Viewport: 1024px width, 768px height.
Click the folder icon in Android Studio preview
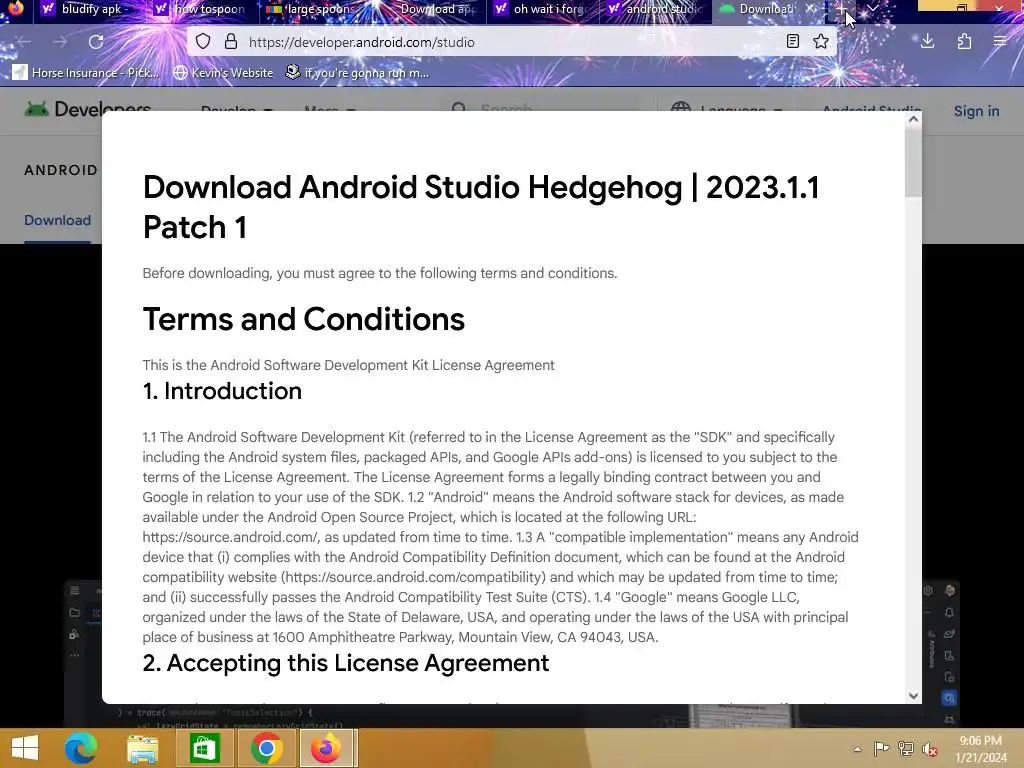tap(74, 613)
